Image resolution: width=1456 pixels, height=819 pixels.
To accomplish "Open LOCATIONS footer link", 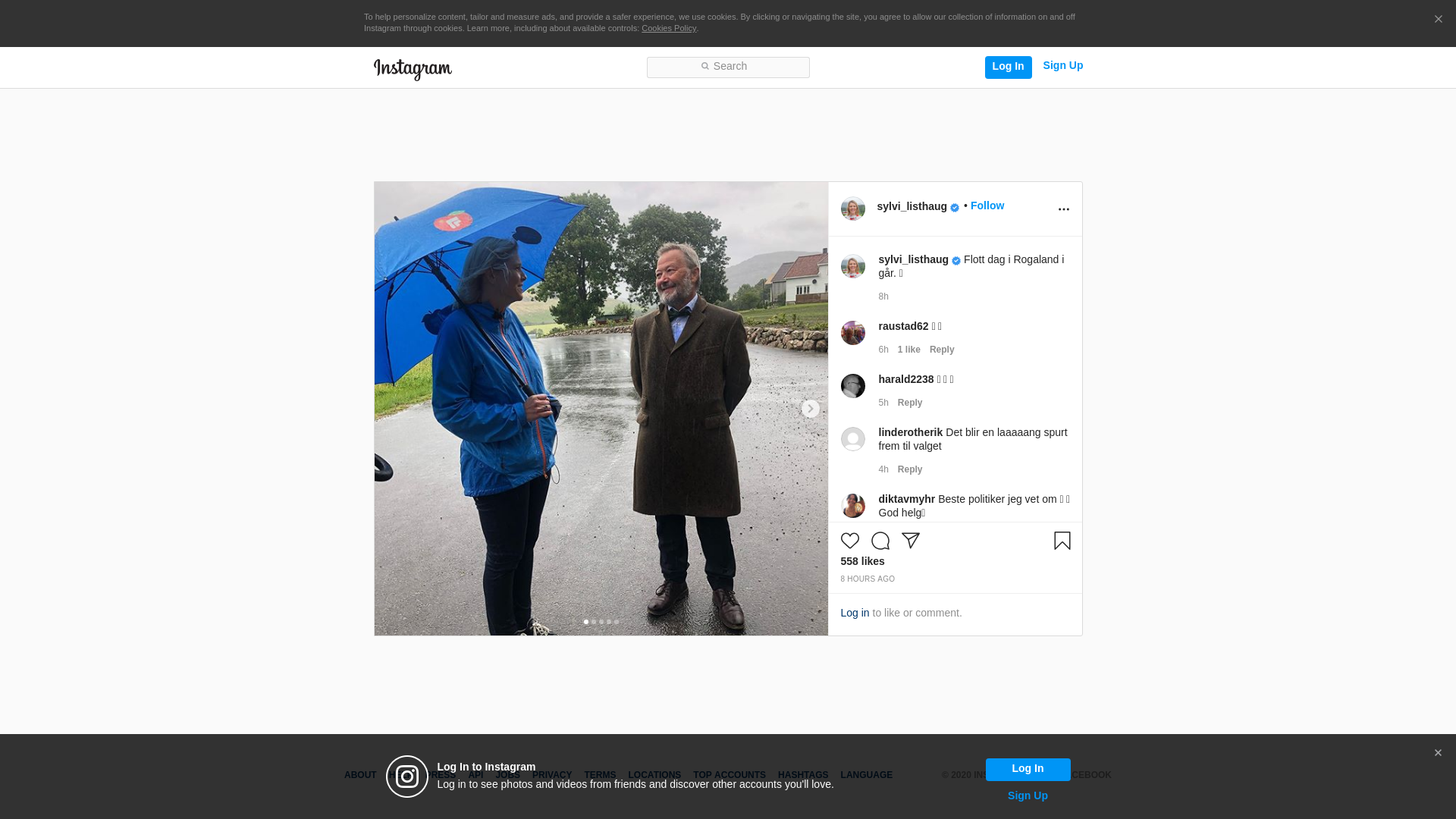I will coord(654,775).
